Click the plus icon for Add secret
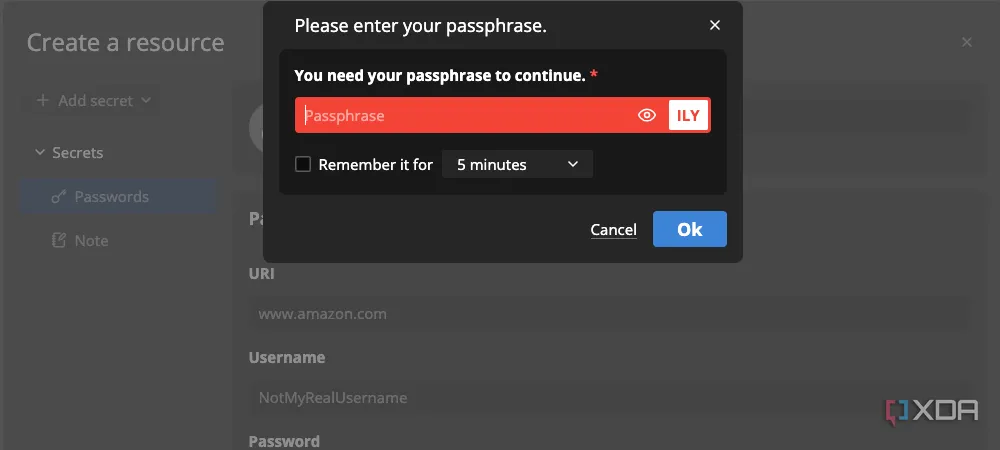 click(42, 101)
